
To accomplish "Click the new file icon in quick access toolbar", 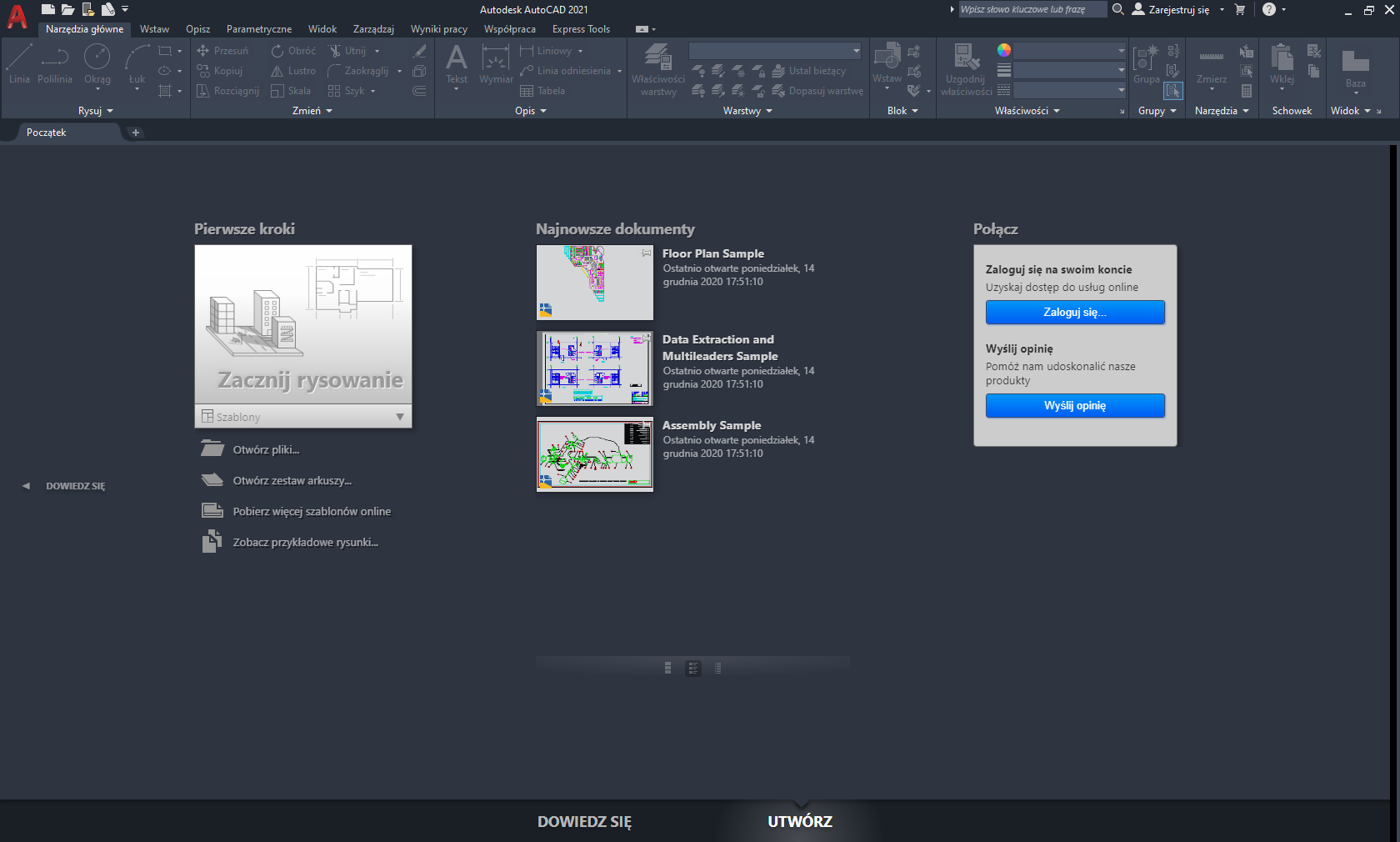I will pos(48,9).
